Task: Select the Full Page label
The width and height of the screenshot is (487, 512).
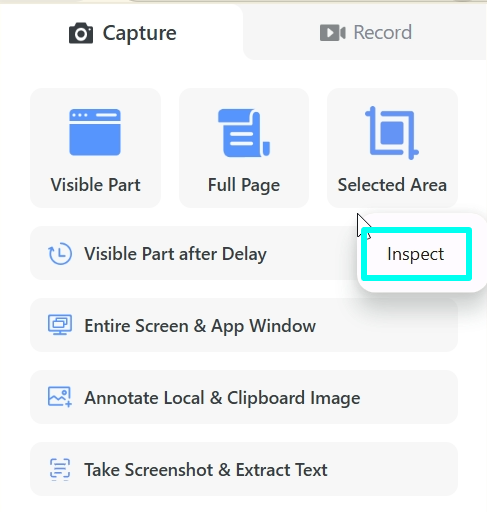Action: coord(244,185)
